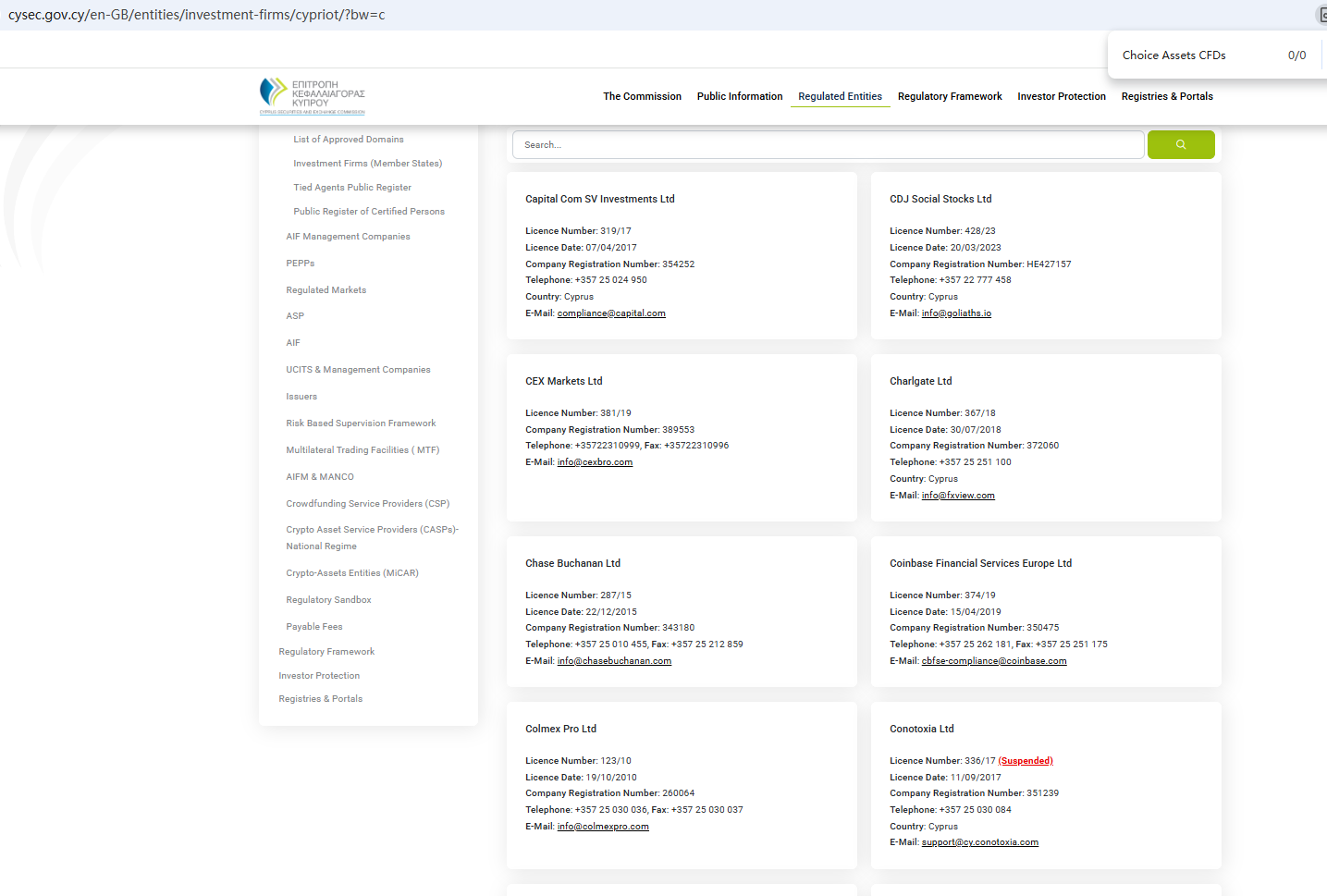Open the Regulated Entities menu

[840, 96]
